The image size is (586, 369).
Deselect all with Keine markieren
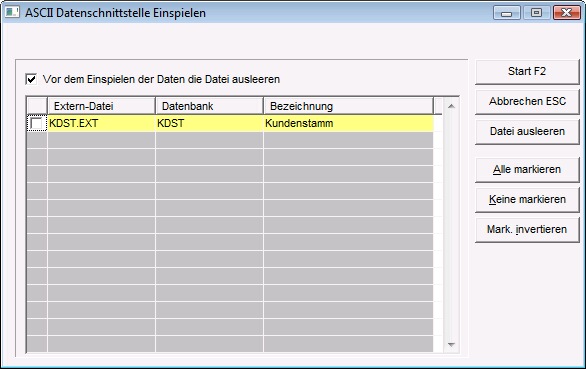point(527,199)
